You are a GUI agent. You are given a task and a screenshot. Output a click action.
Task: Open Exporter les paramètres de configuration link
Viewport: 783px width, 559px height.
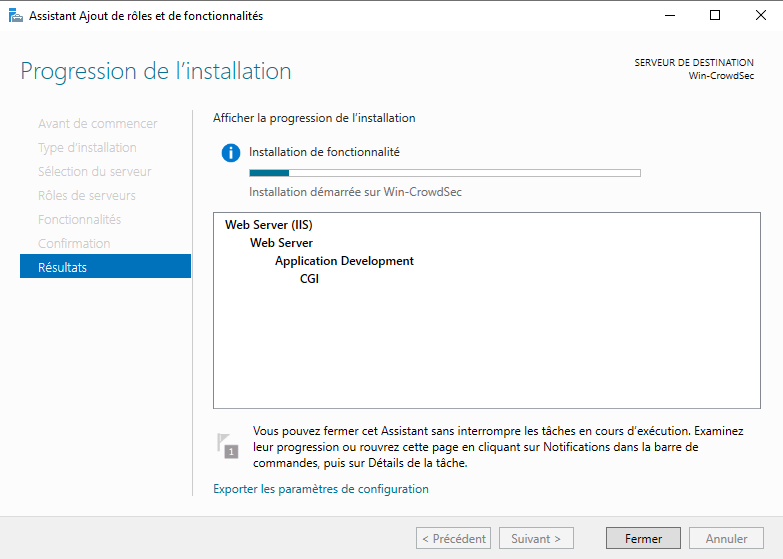pos(321,489)
